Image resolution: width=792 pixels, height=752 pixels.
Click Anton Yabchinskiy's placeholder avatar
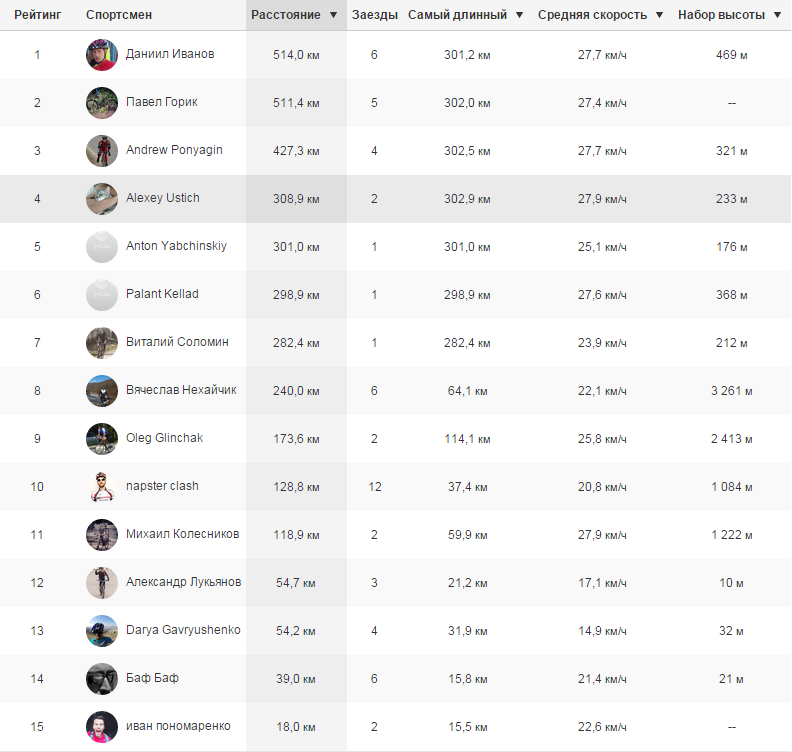[x=102, y=247]
